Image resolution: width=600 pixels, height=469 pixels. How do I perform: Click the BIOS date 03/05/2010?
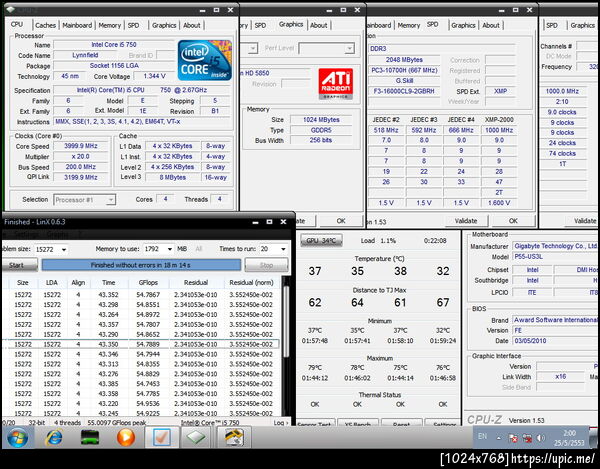(x=555, y=341)
